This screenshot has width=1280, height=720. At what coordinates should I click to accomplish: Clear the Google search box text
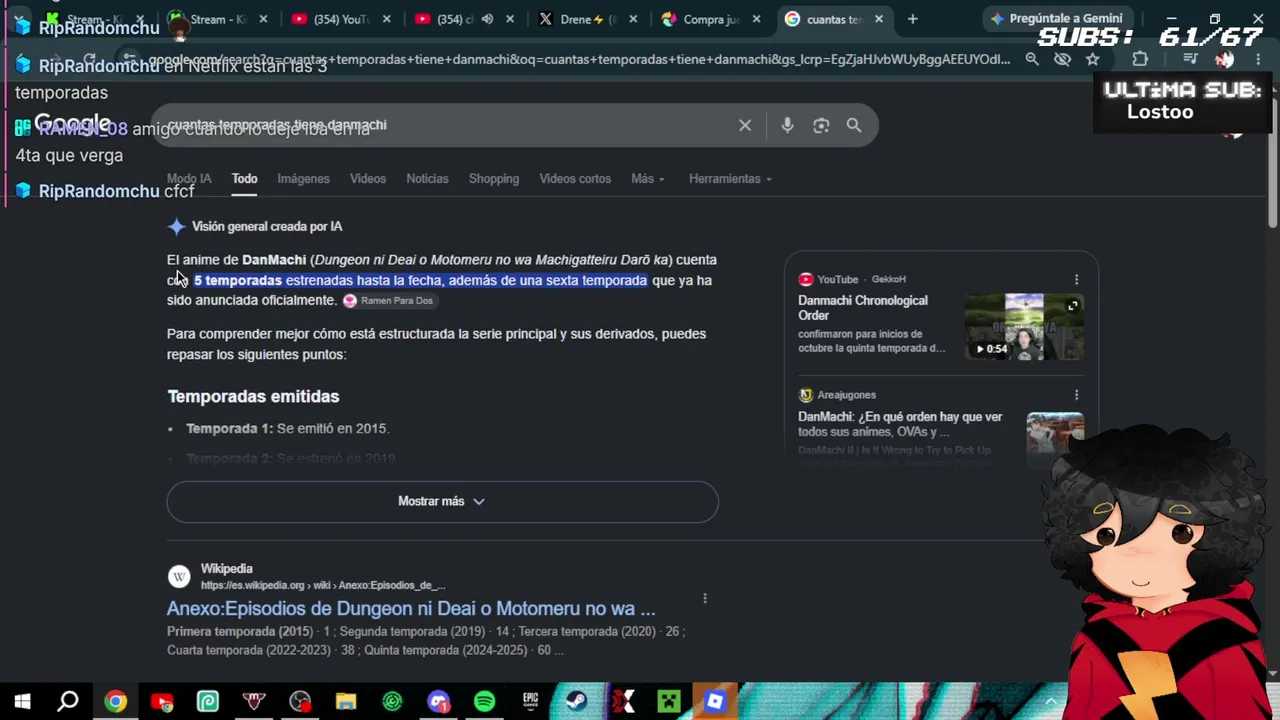click(745, 125)
